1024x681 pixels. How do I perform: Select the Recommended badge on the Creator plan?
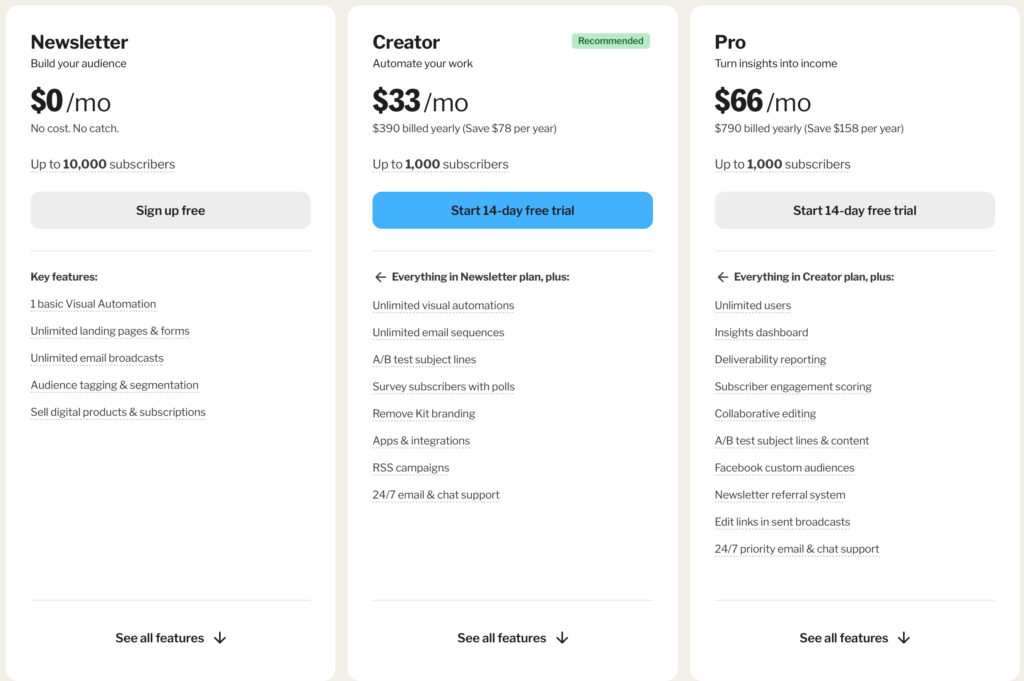610,41
